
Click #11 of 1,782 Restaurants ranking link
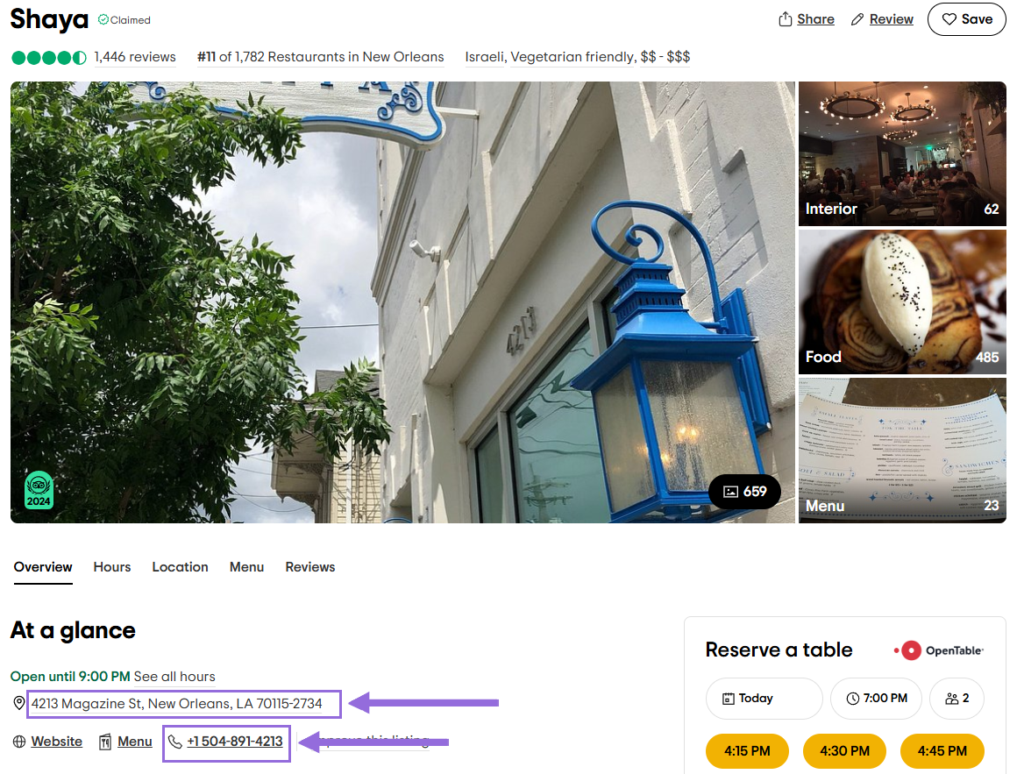click(321, 57)
